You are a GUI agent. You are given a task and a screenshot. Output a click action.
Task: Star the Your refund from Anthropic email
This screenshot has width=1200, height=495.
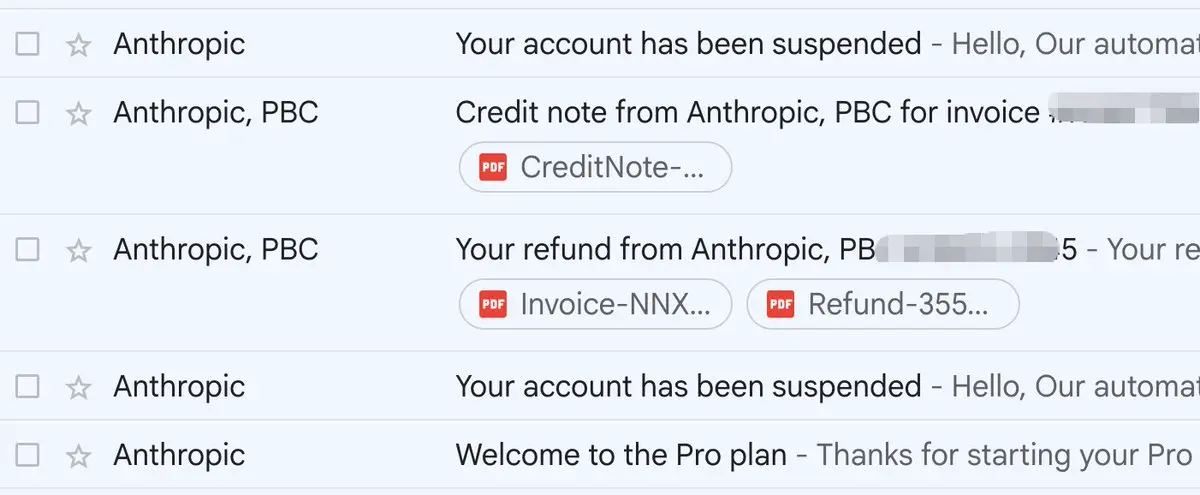pos(78,250)
